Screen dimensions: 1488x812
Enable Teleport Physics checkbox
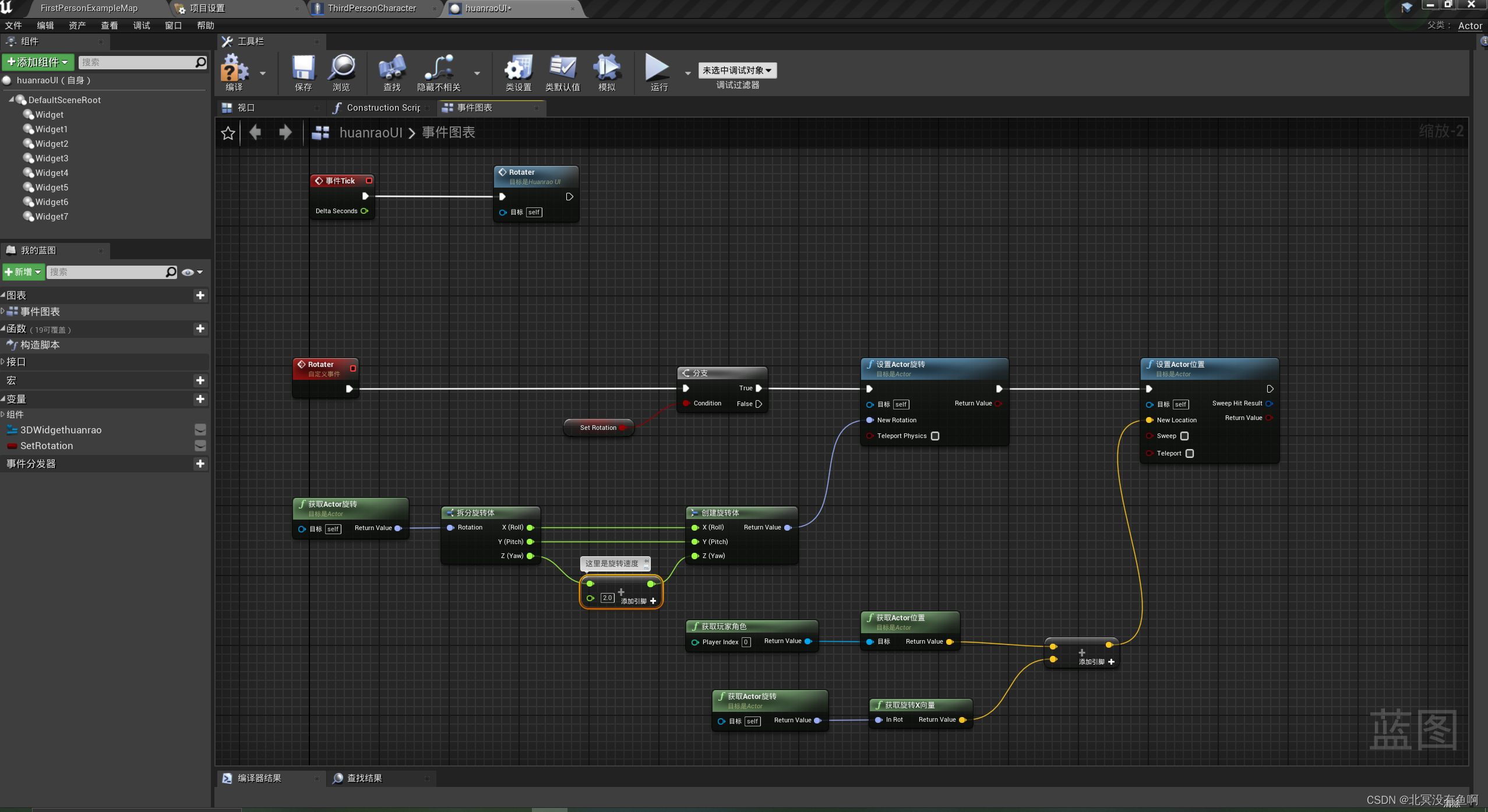(x=935, y=436)
